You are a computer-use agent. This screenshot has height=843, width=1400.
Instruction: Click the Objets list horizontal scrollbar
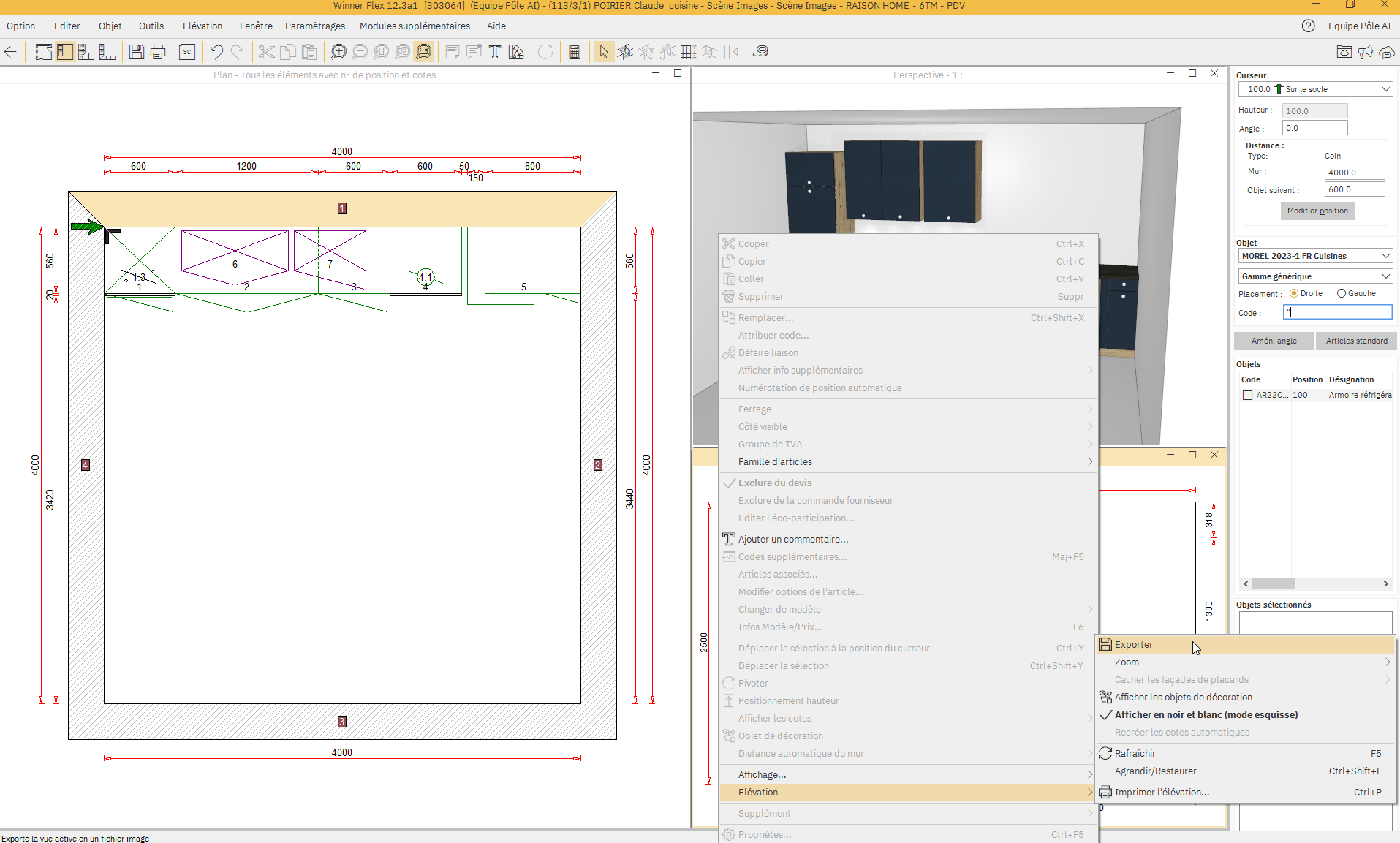coord(1315,583)
